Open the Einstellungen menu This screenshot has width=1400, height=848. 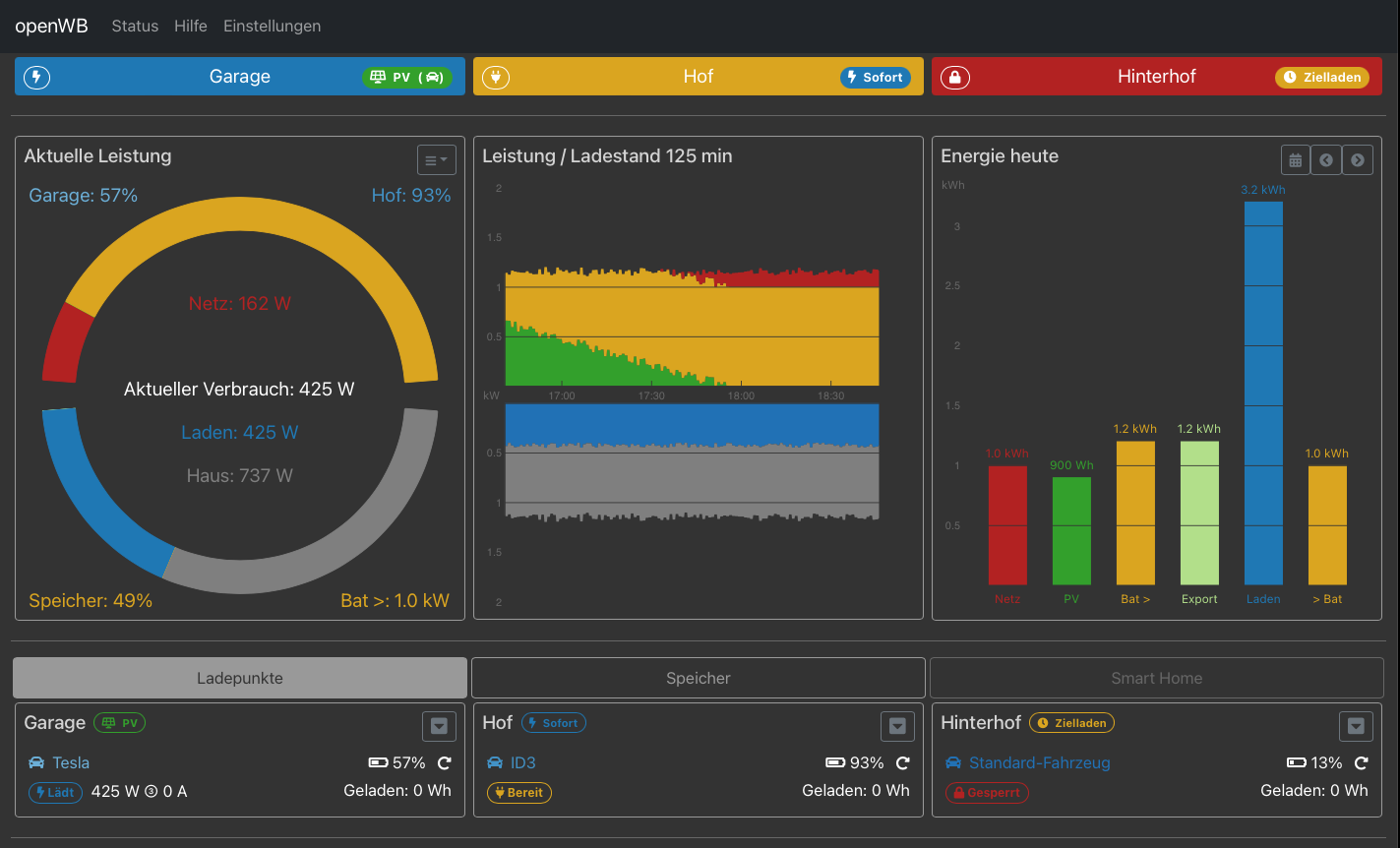272,26
